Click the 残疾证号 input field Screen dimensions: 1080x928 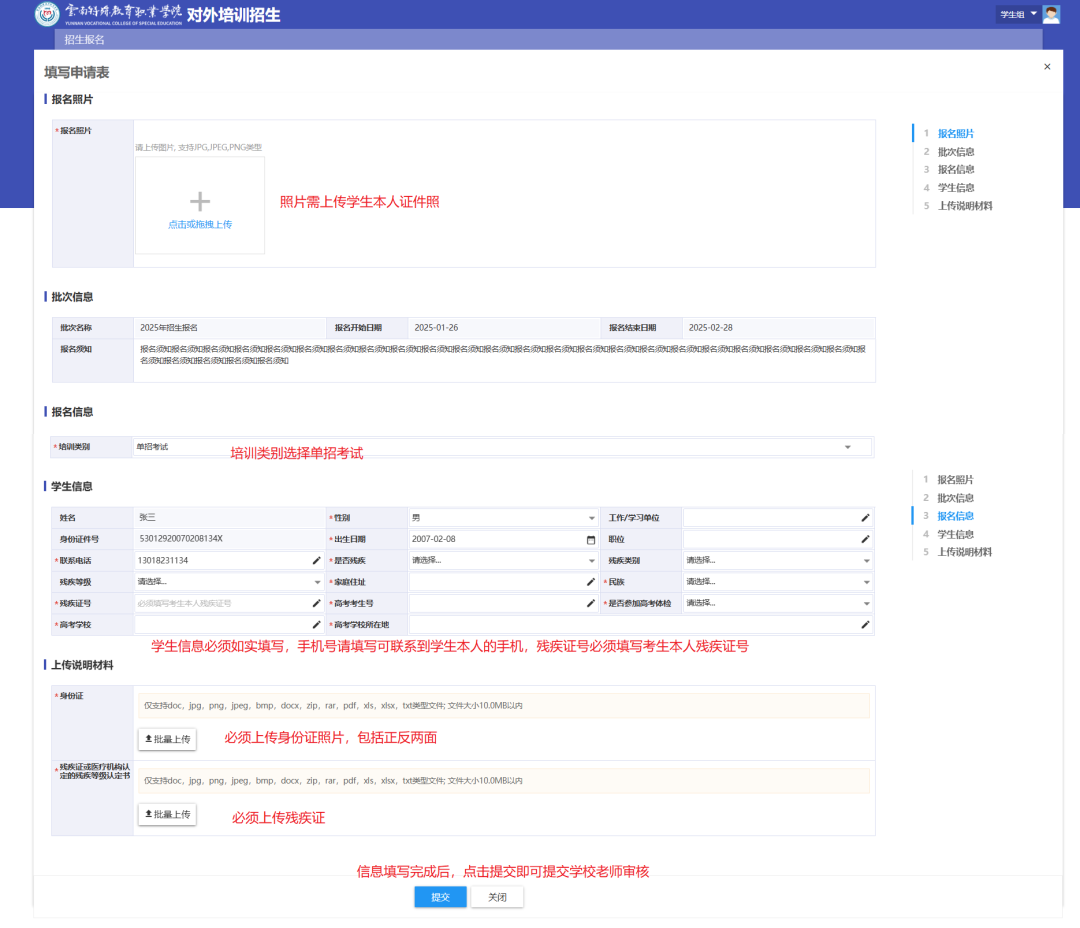[x=220, y=603]
